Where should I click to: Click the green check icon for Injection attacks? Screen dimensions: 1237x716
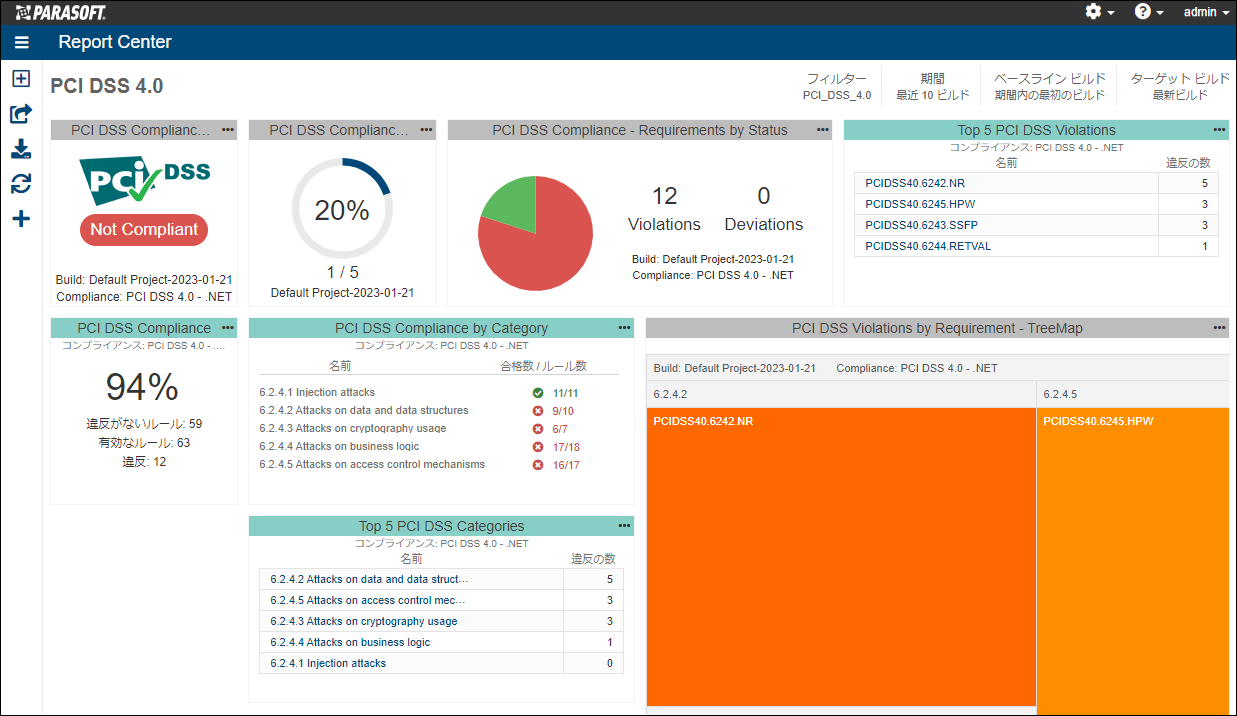538,393
